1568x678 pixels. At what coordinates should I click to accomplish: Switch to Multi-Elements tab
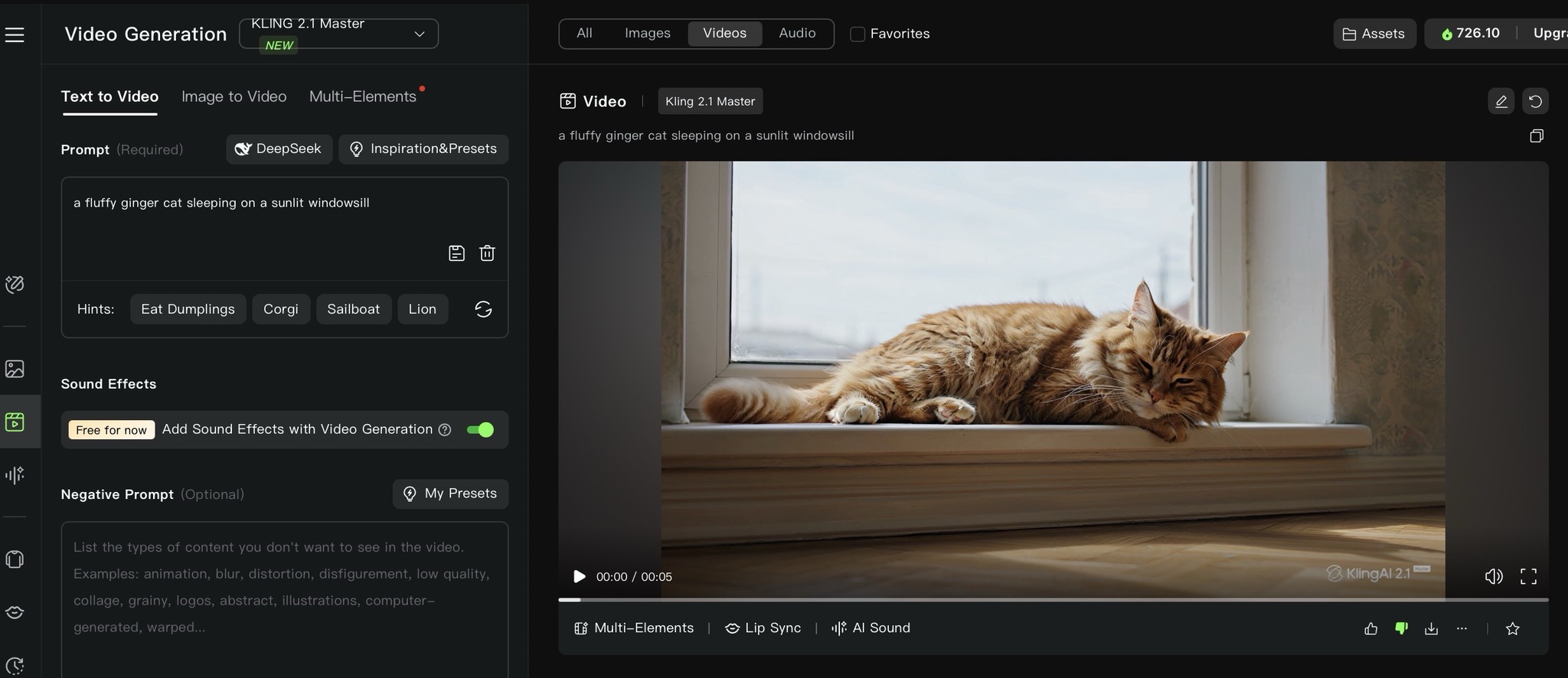point(363,96)
